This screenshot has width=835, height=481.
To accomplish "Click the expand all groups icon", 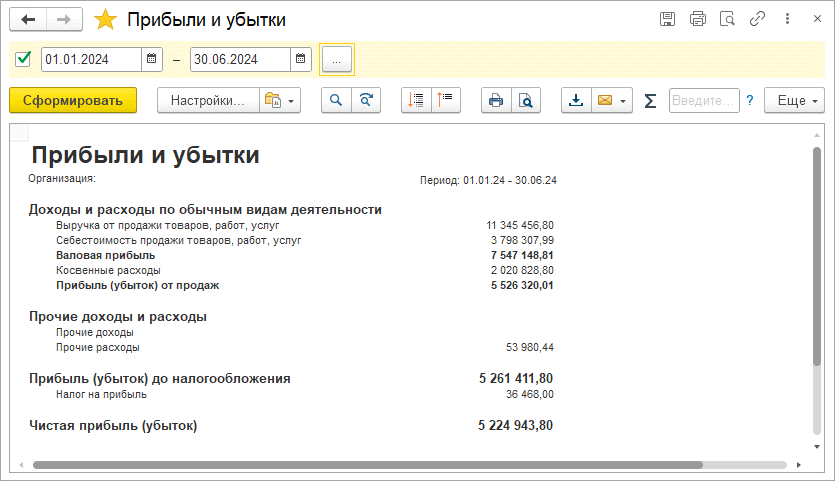I will point(416,100).
